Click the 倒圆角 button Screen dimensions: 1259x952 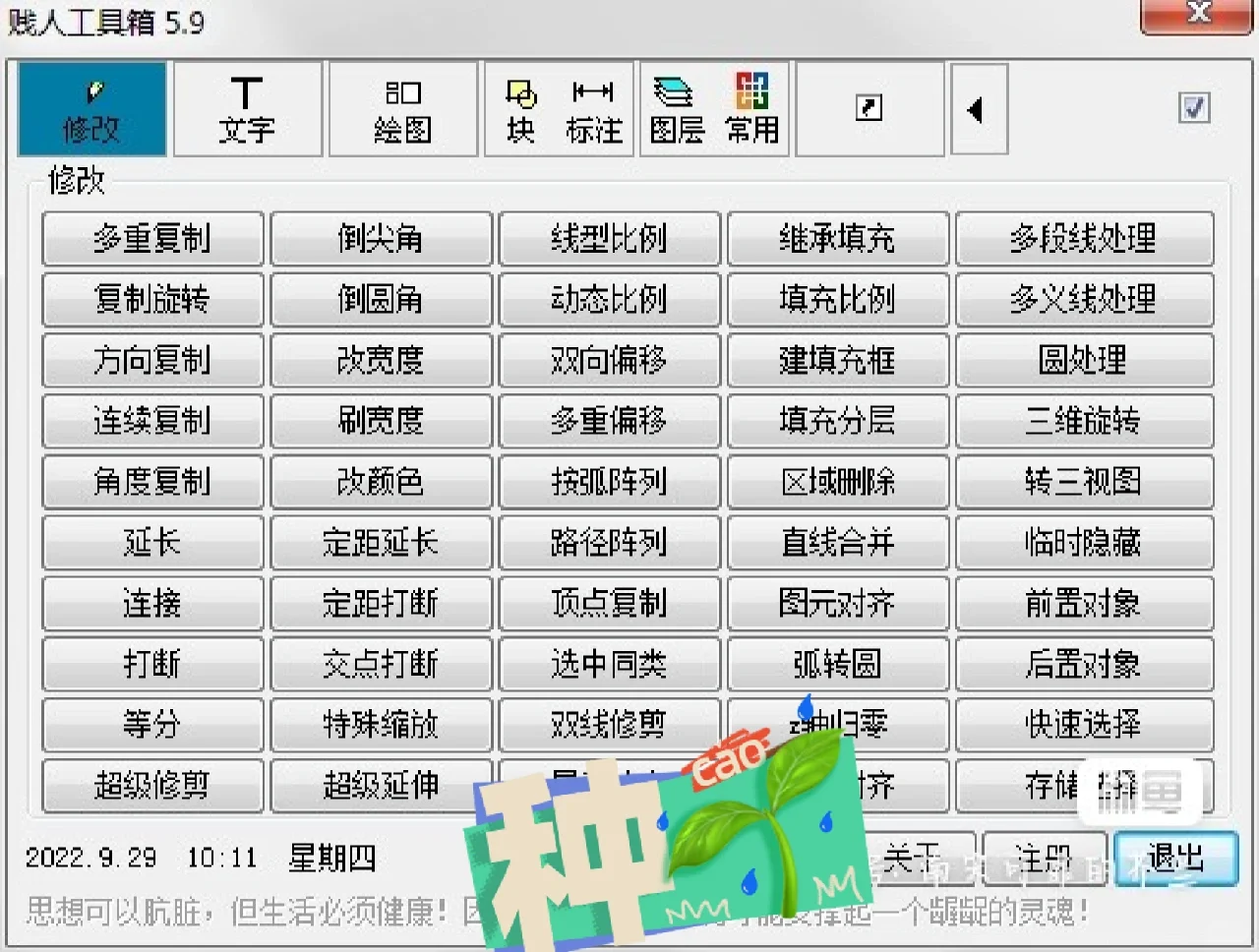pos(380,300)
